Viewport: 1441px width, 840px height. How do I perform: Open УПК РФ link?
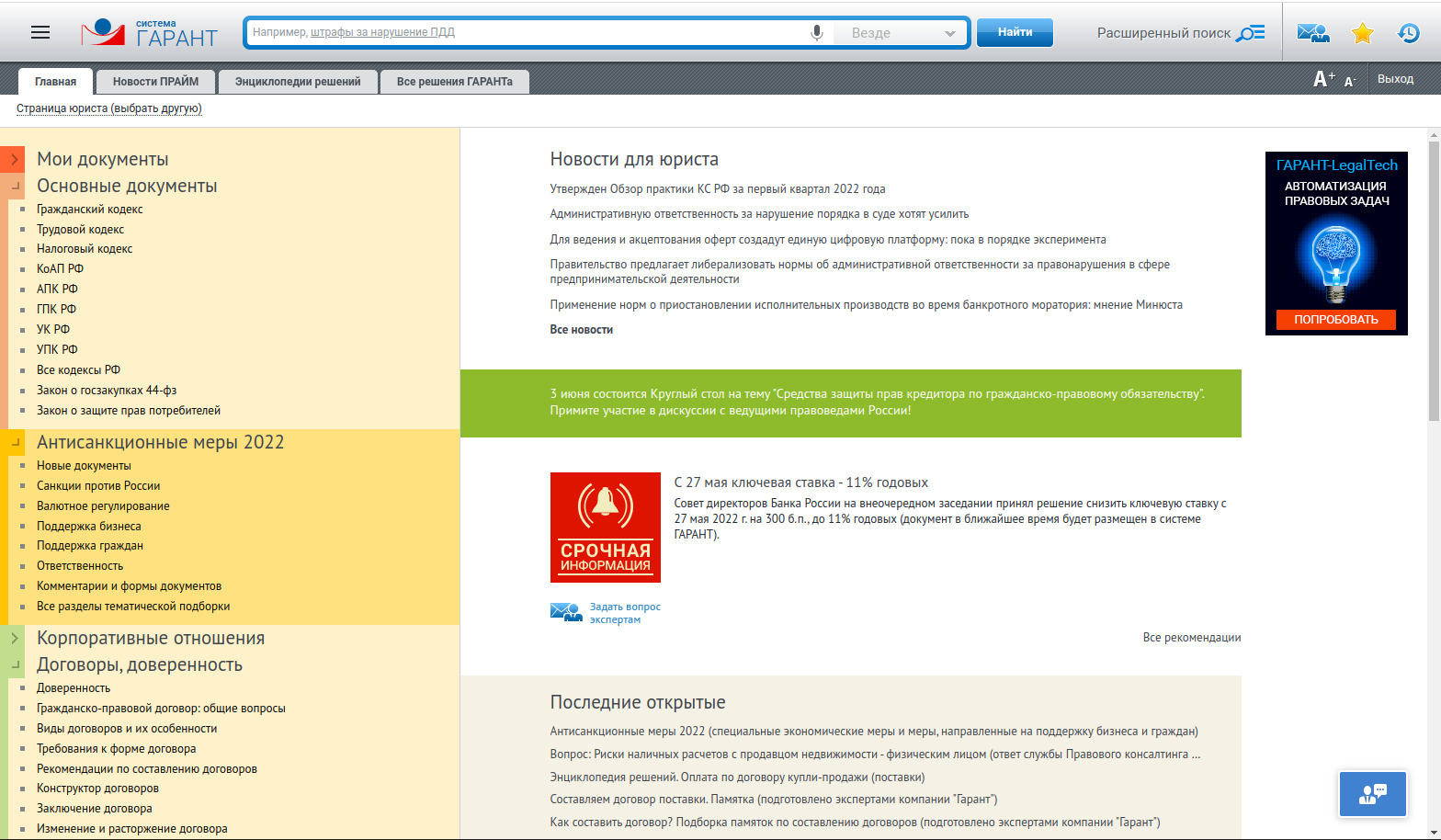click(57, 350)
